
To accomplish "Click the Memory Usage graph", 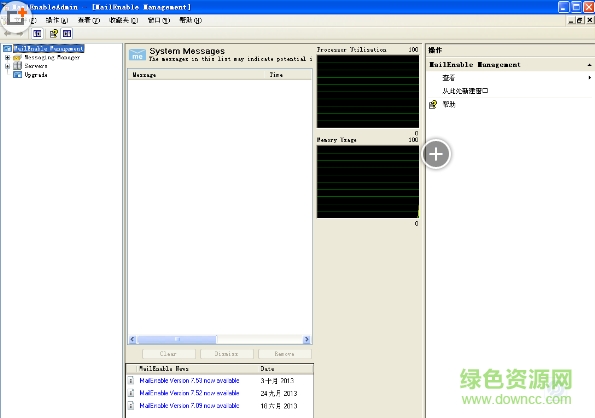I will click(368, 182).
